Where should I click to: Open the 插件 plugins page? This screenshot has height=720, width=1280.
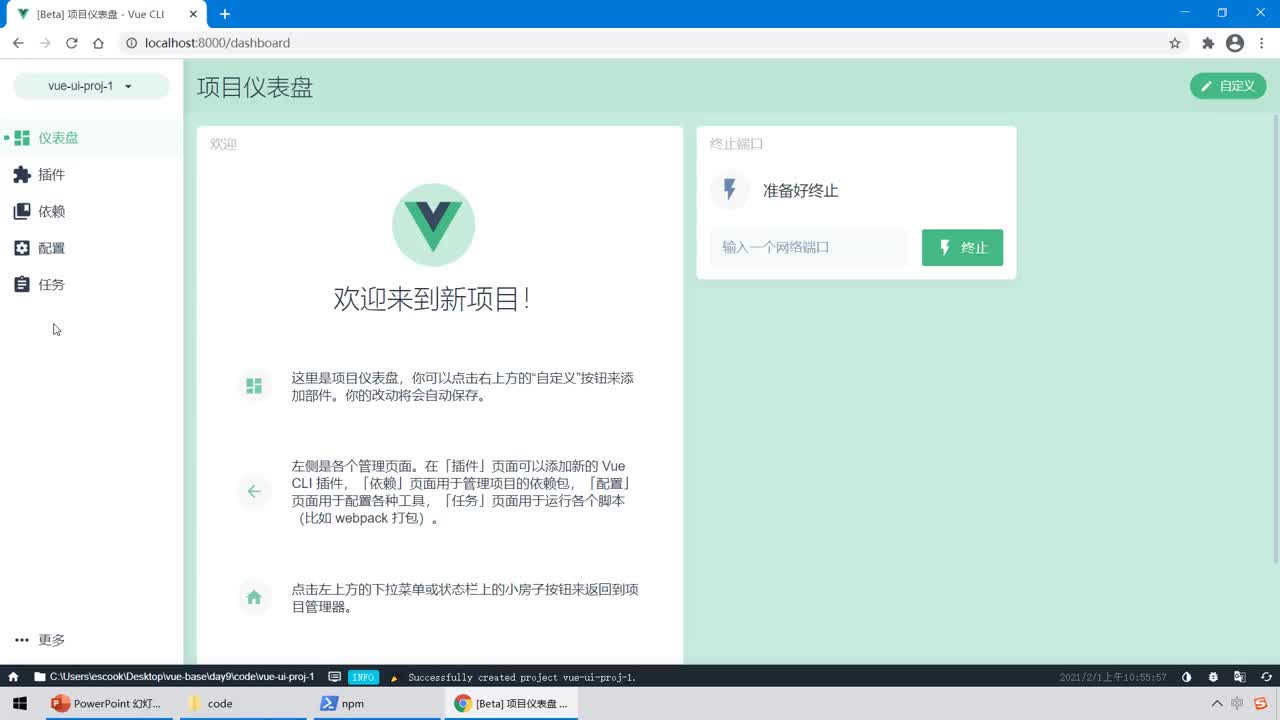pos(91,175)
